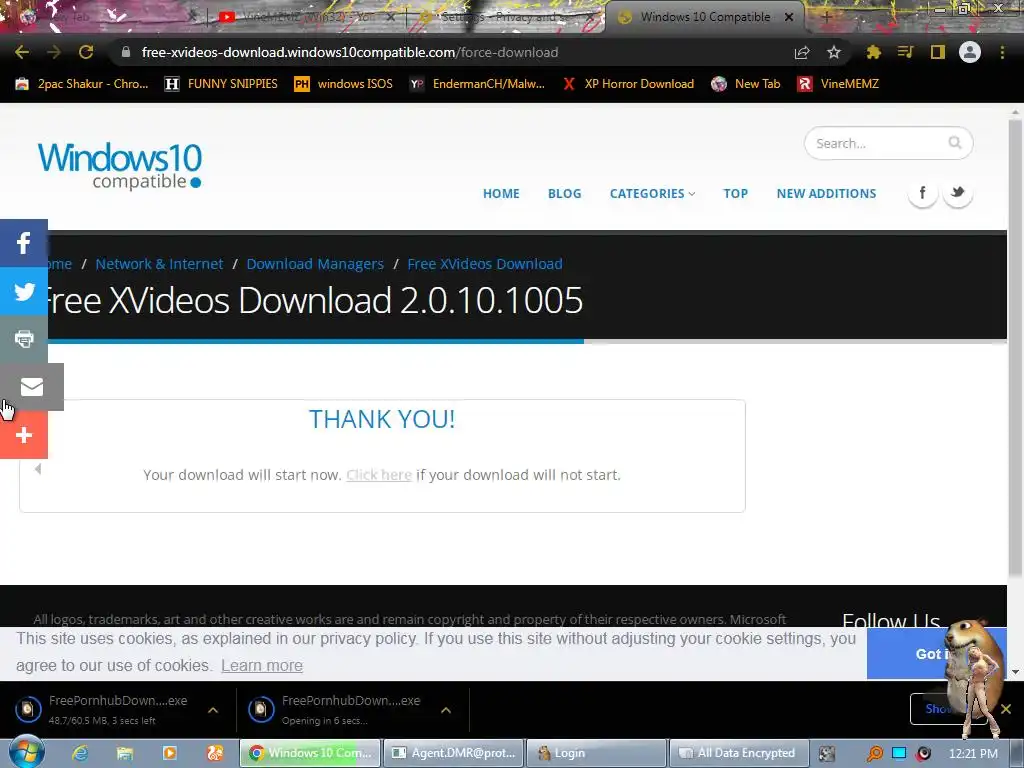The width and height of the screenshot is (1024, 768).
Task: Bookmark this page with the star icon
Action: point(834,52)
